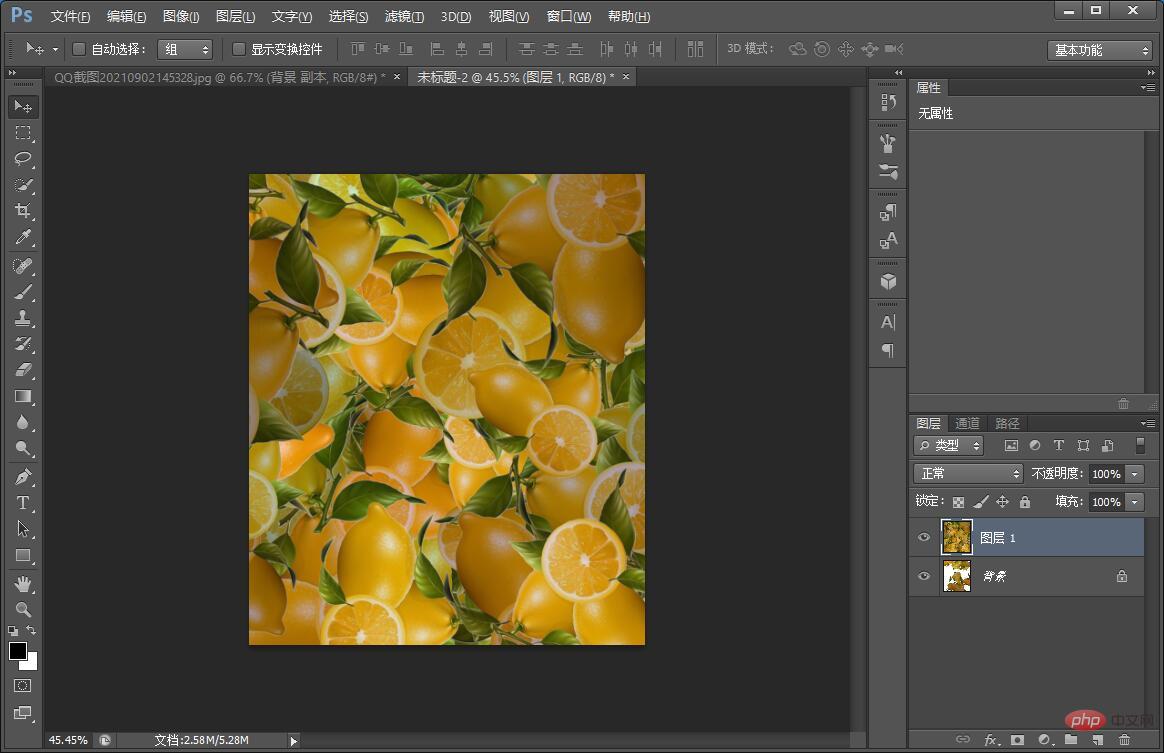
Task: Open the 基本功能 workspace dropdown
Action: pyautogui.click(x=1101, y=50)
